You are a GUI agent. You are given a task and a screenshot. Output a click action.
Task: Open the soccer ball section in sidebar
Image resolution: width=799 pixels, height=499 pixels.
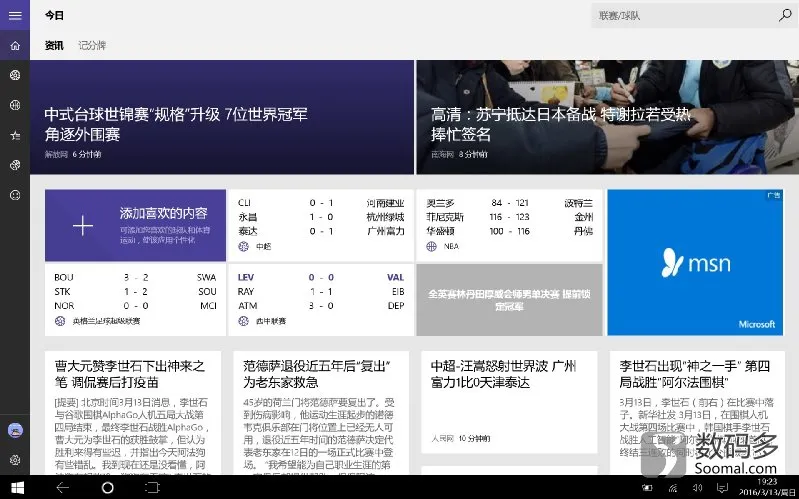tap(15, 75)
